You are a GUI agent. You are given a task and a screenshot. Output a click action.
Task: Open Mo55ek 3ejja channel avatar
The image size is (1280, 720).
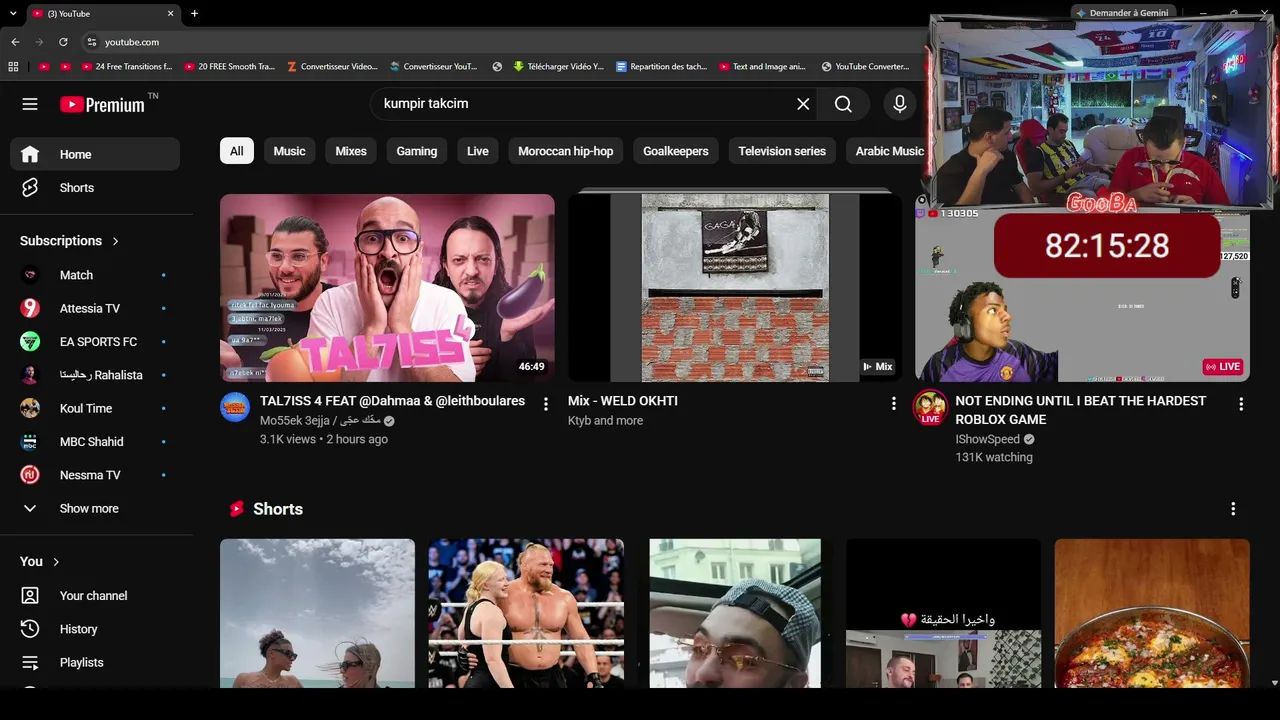235,407
